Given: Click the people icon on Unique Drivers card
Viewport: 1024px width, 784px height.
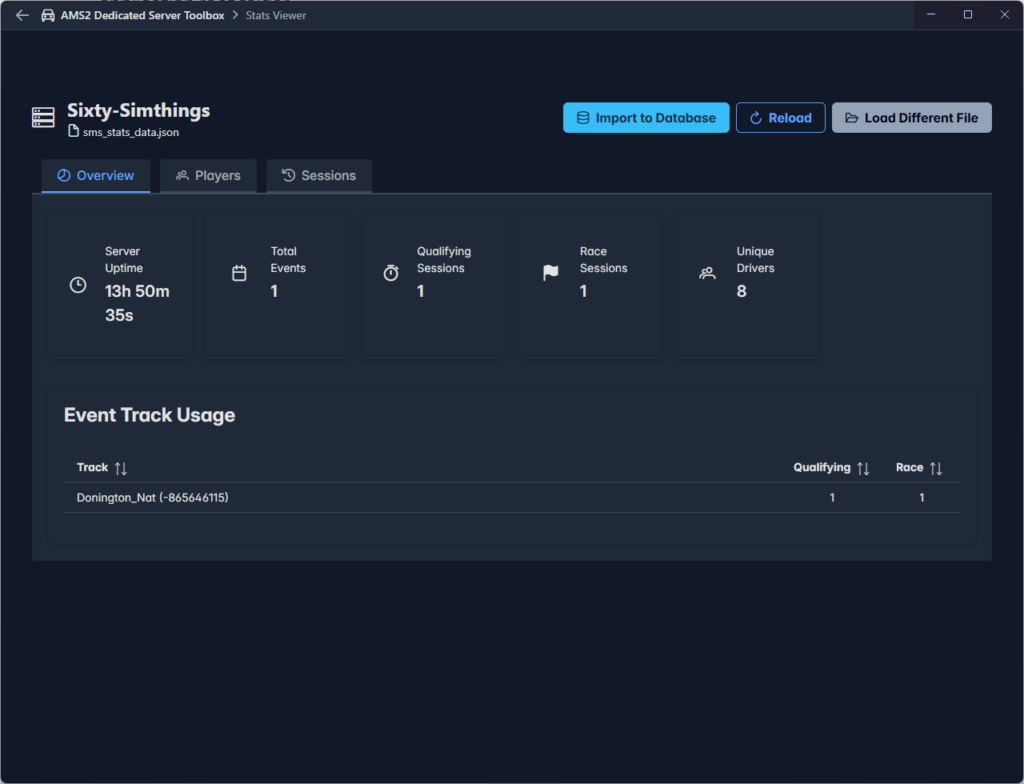Looking at the screenshot, I should click(x=708, y=273).
